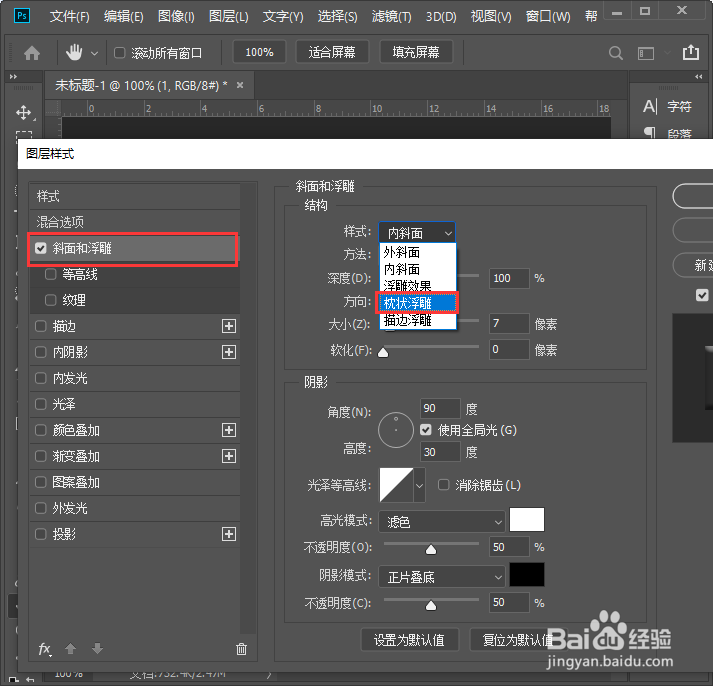Image resolution: width=713 pixels, height=686 pixels.
Task: Click the white highlight color swatch
Action: click(x=527, y=520)
